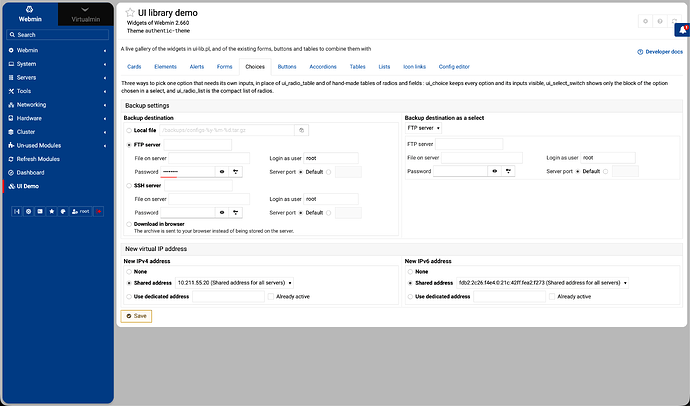Click collapse navigation menu icon in sidebar footer

pos(17,212)
